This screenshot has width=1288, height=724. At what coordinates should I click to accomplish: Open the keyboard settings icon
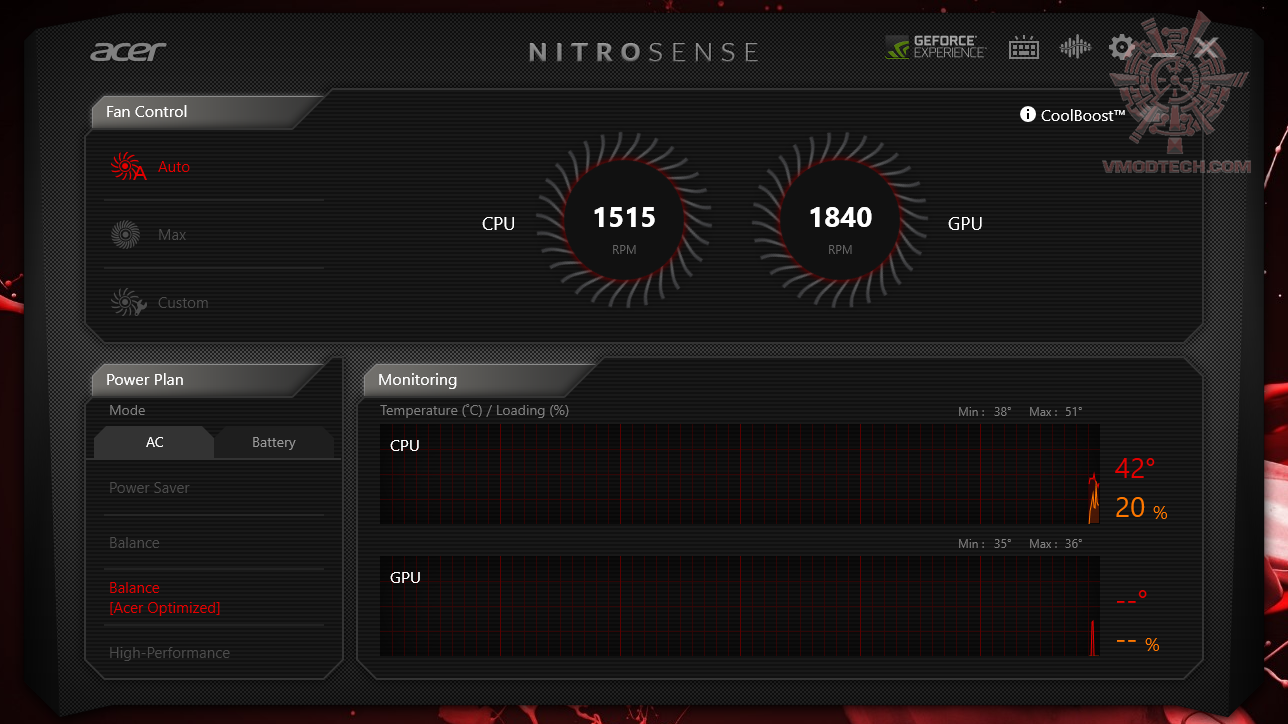click(x=1024, y=47)
